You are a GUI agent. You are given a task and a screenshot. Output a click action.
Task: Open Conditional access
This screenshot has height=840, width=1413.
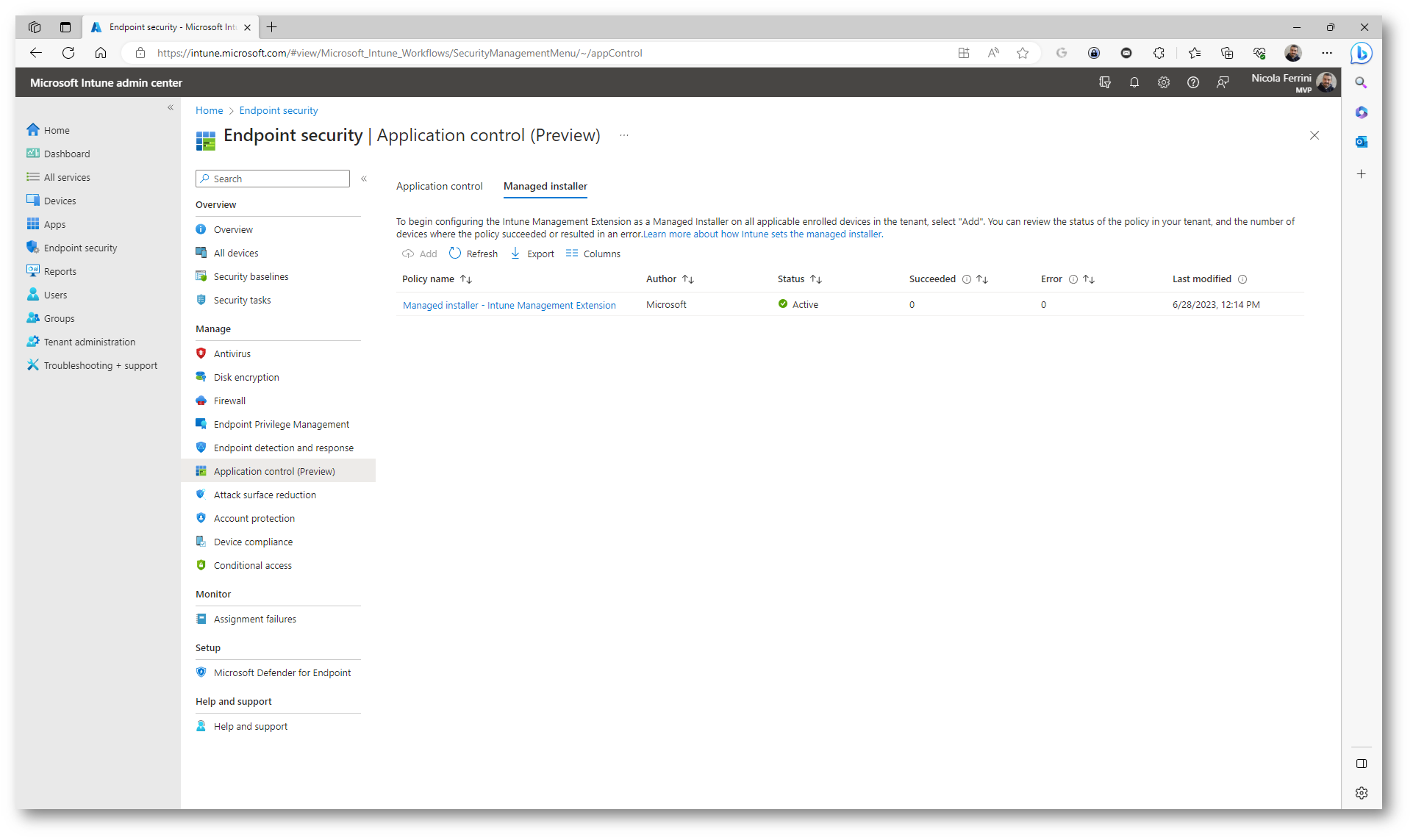tap(252, 565)
